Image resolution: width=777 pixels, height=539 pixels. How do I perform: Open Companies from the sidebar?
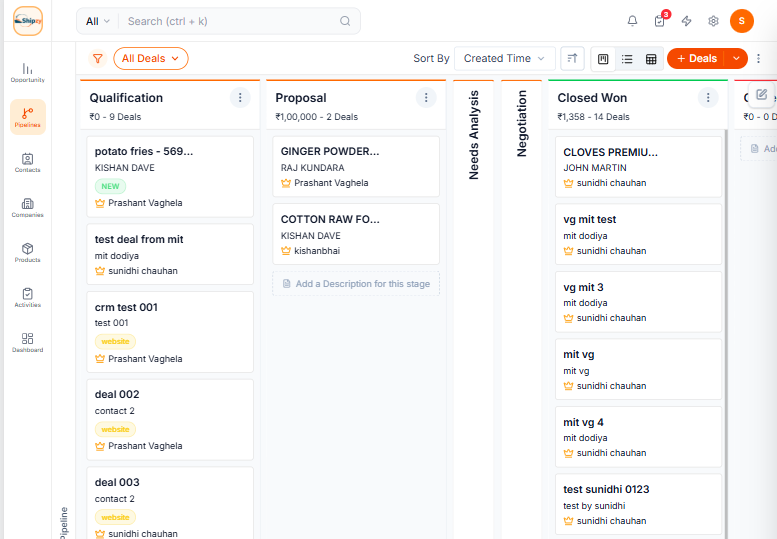(28, 208)
